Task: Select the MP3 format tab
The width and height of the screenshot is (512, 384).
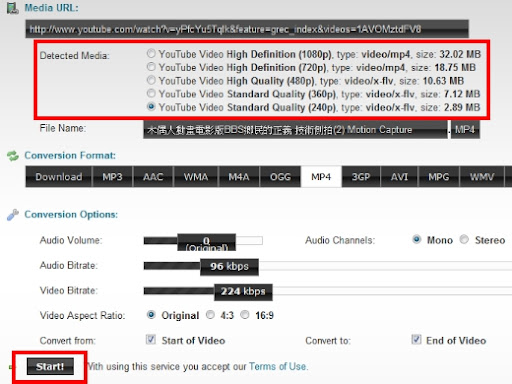Action: tap(112, 177)
